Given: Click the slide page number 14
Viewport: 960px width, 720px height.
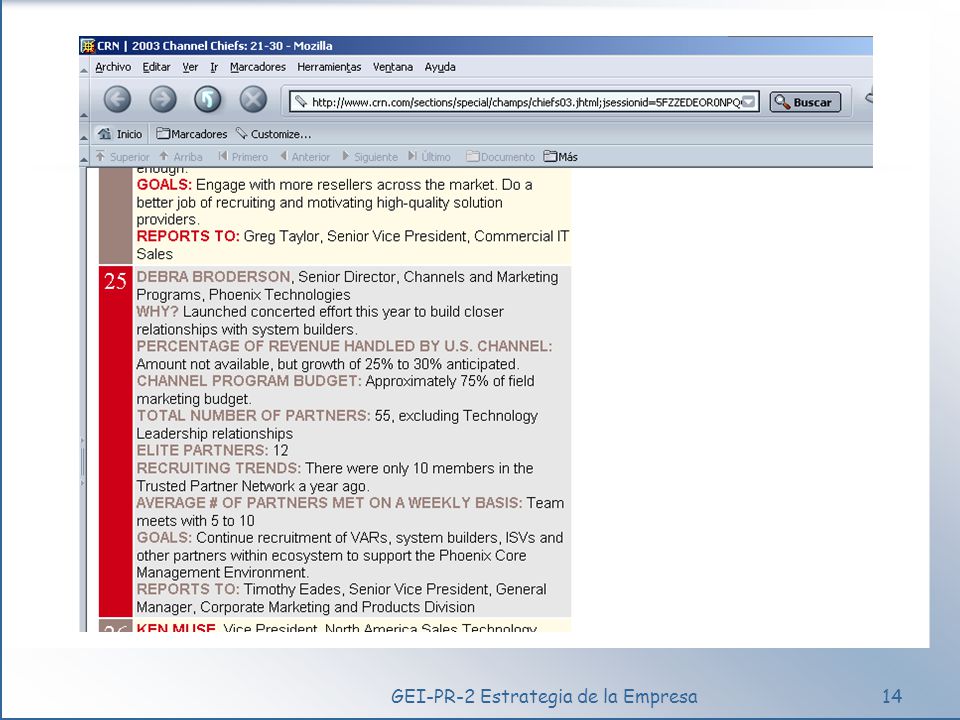Looking at the screenshot, I should [891, 696].
